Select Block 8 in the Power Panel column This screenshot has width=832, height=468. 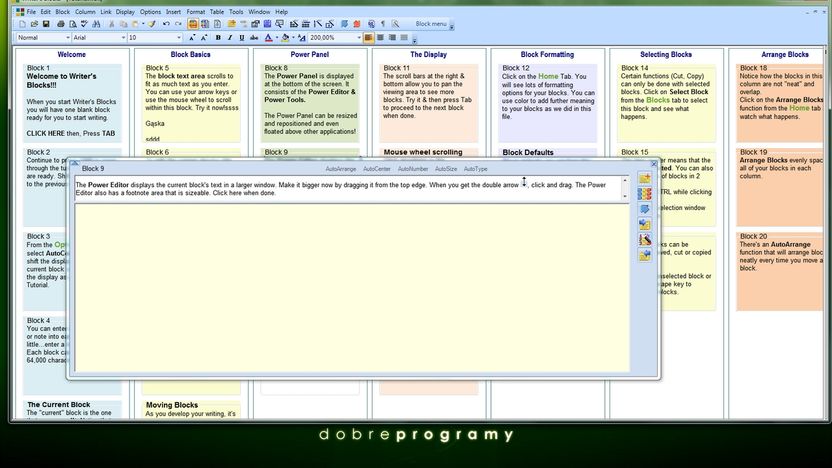pyautogui.click(x=310, y=103)
